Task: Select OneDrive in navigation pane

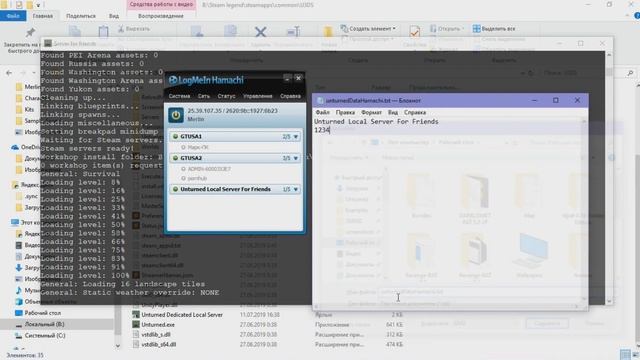Action: click(25, 147)
